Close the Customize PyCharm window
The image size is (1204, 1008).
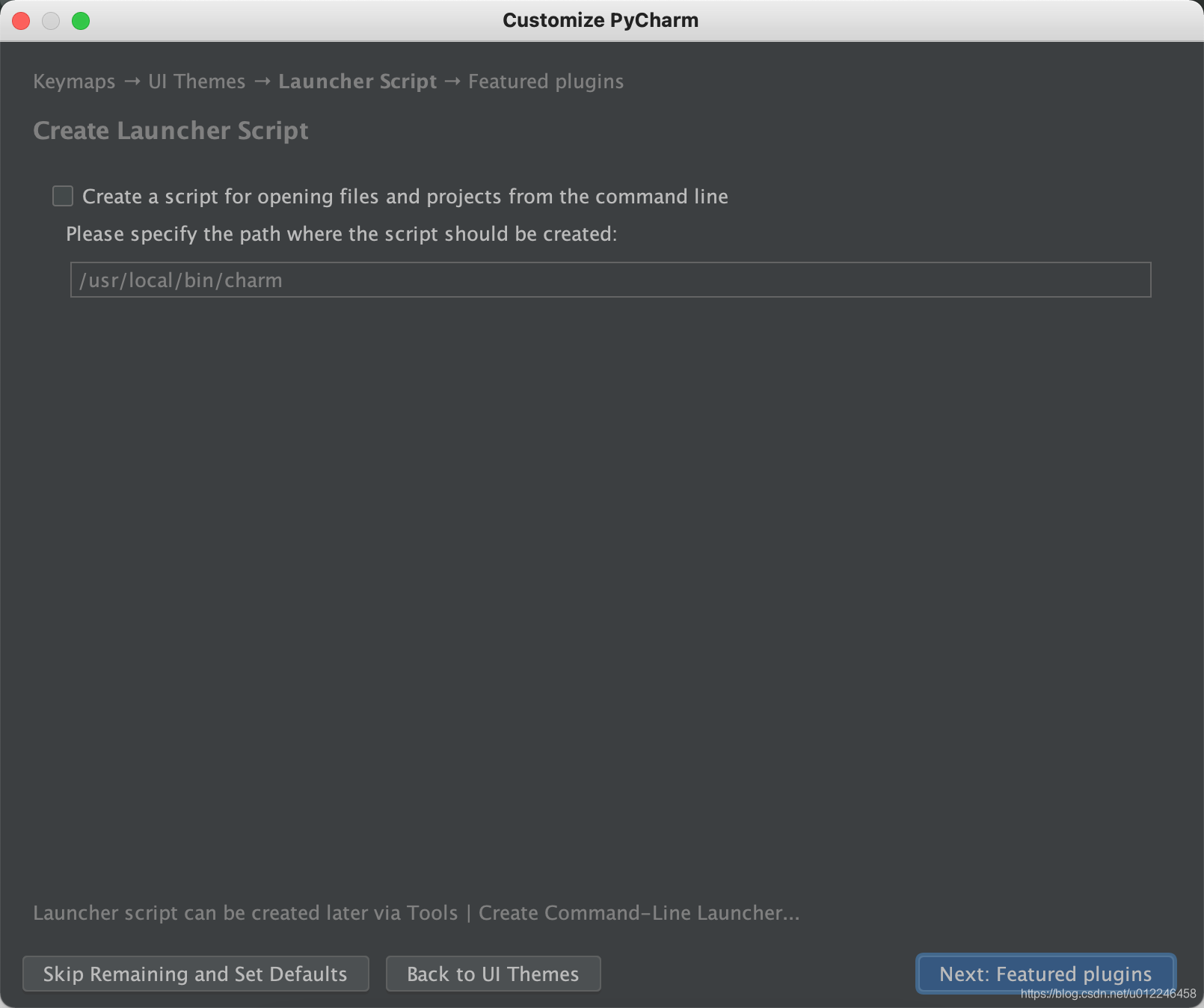coord(21,21)
